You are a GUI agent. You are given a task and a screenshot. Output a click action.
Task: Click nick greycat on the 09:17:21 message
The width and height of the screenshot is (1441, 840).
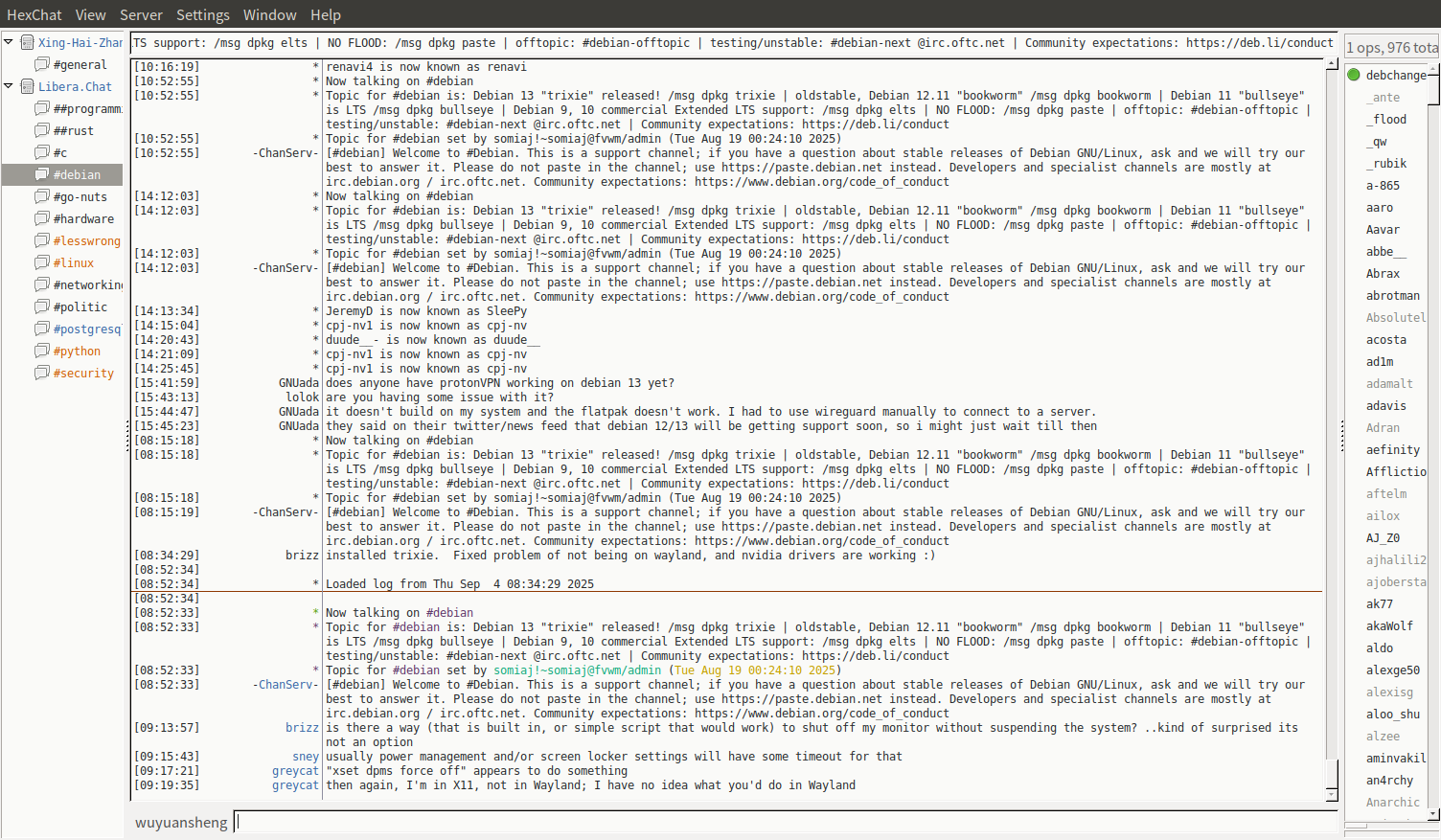tap(295, 770)
